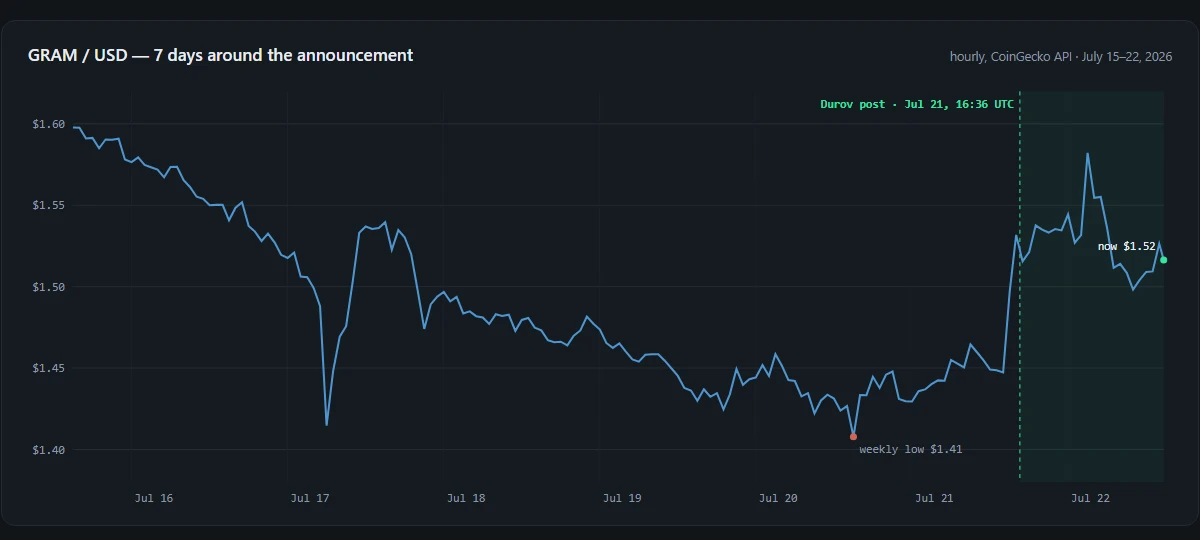This screenshot has height=540, width=1200.
Task: Click the $1.40 y-axis label
Action: (x=49, y=450)
